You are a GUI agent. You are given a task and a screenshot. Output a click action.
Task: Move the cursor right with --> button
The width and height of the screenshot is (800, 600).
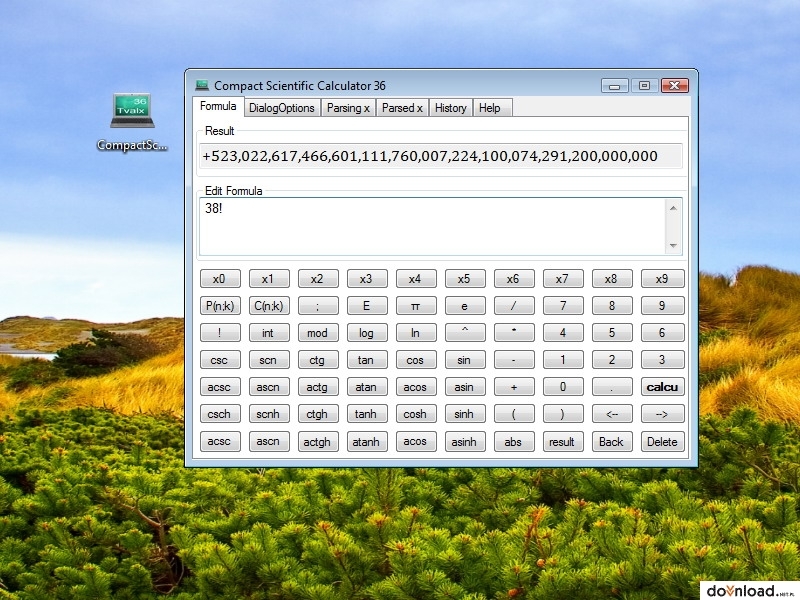click(662, 414)
